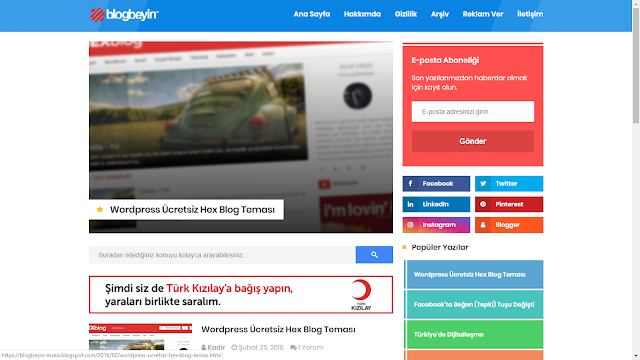Open popular post Facebook'ta Beğen Tuşu Değişti
Viewport: 640px width, 360px height.
[x=474, y=304]
